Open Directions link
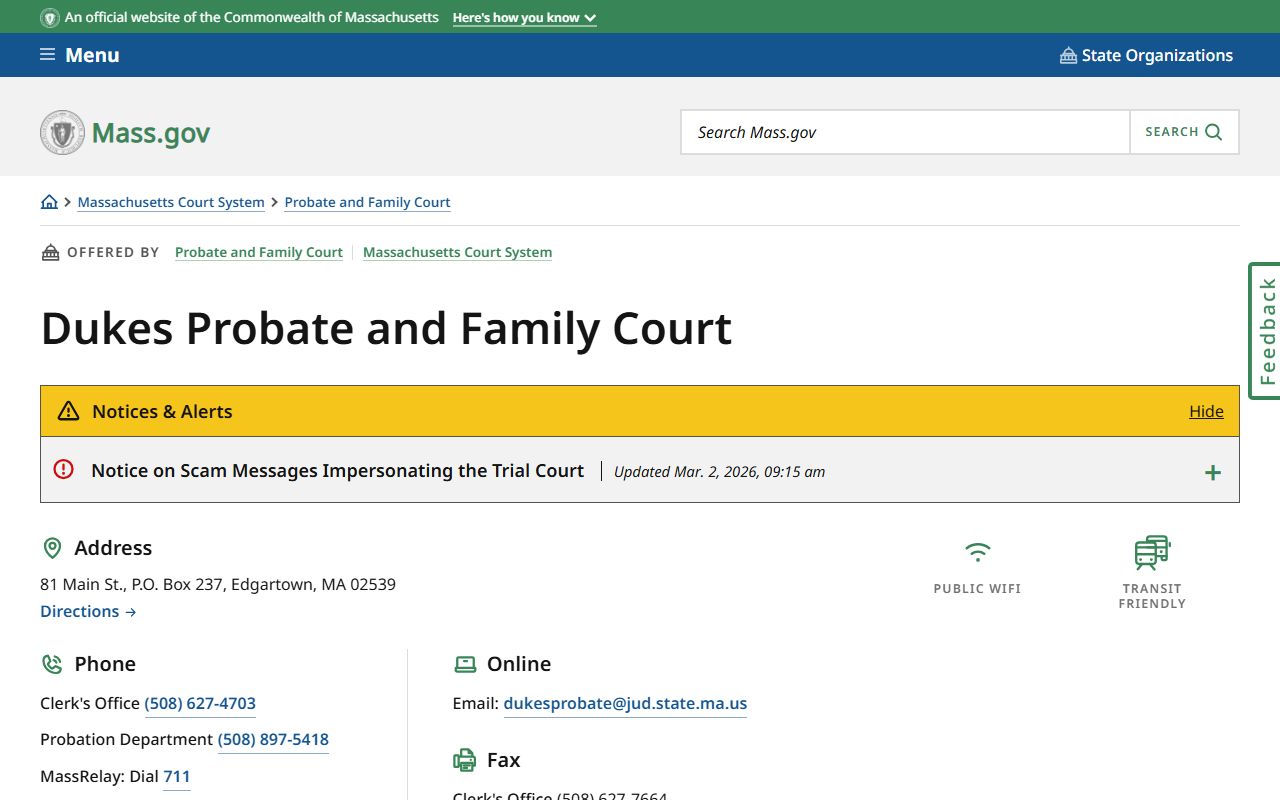The image size is (1280, 800). coord(88,611)
